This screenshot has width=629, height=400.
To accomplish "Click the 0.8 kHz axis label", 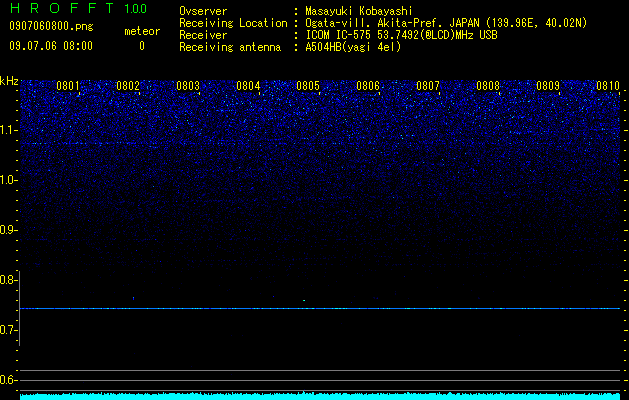I will tap(8, 280).
